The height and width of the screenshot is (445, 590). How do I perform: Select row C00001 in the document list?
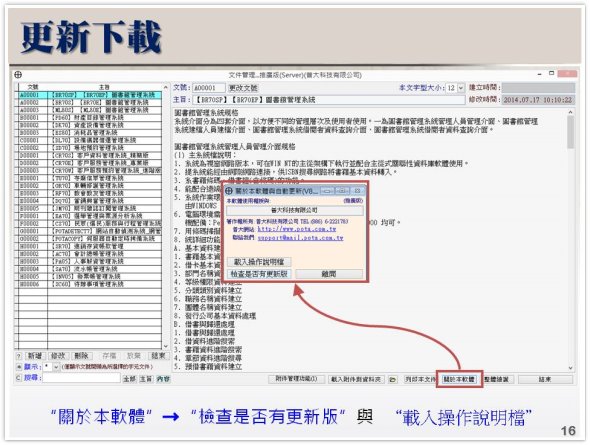coord(90,140)
